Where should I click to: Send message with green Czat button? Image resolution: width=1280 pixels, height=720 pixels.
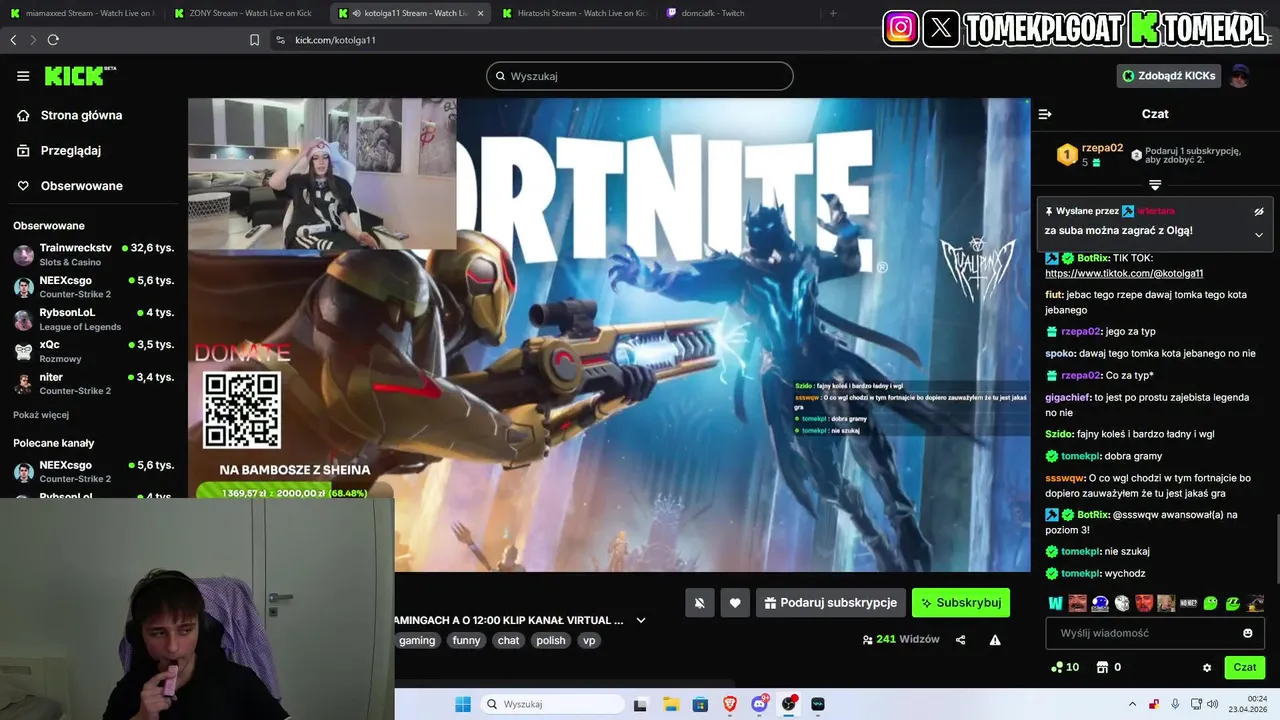point(1245,667)
